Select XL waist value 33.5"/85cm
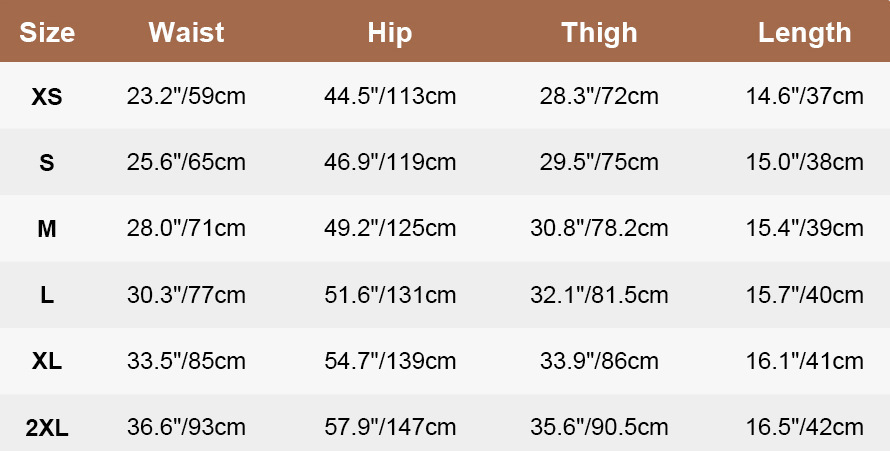Image resolution: width=890 pixels, height=451 pixels. pos(186,361)
